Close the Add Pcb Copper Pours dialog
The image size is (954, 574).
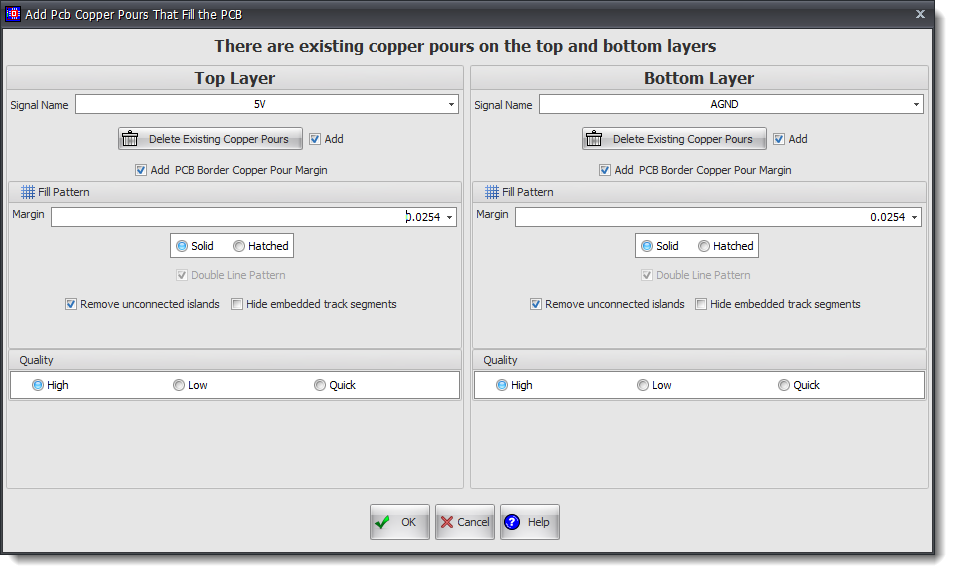920,14
